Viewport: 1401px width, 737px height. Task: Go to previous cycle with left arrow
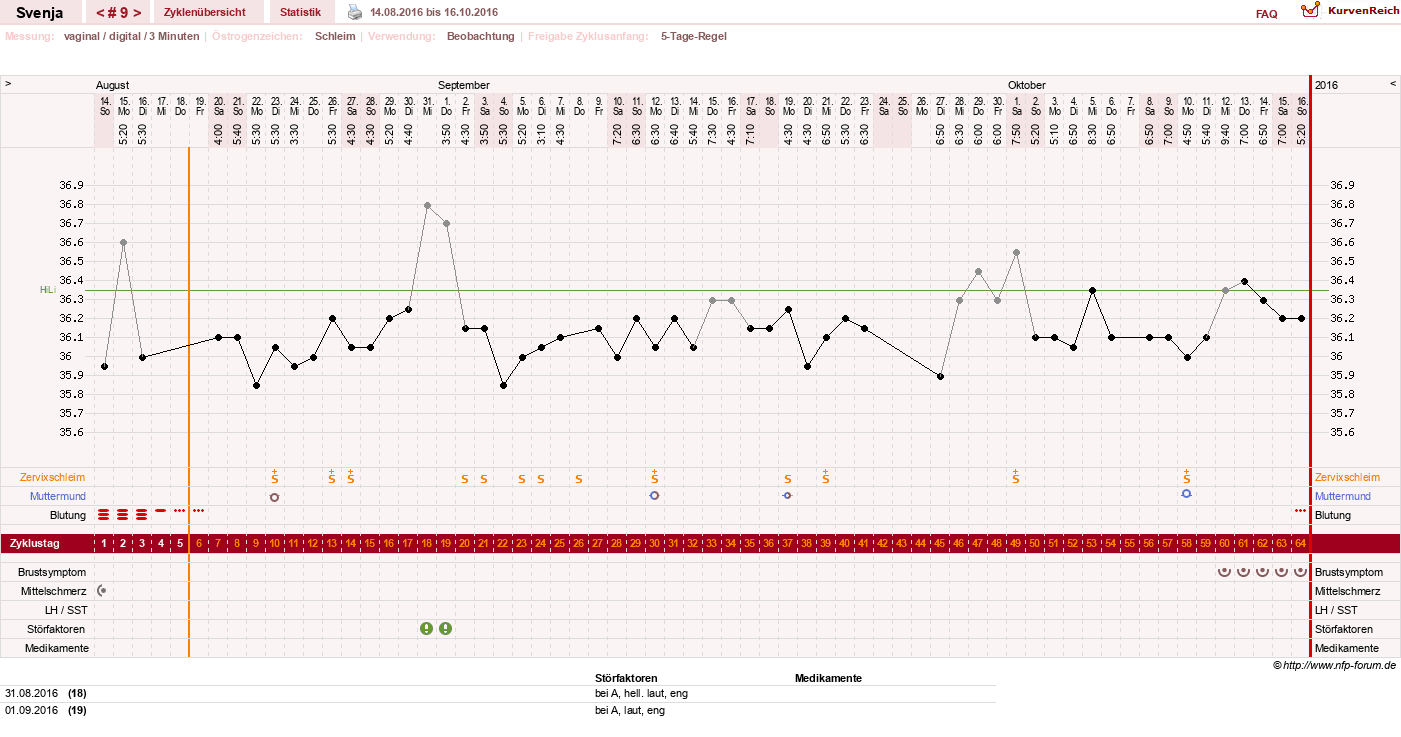[x=101, y=13]
